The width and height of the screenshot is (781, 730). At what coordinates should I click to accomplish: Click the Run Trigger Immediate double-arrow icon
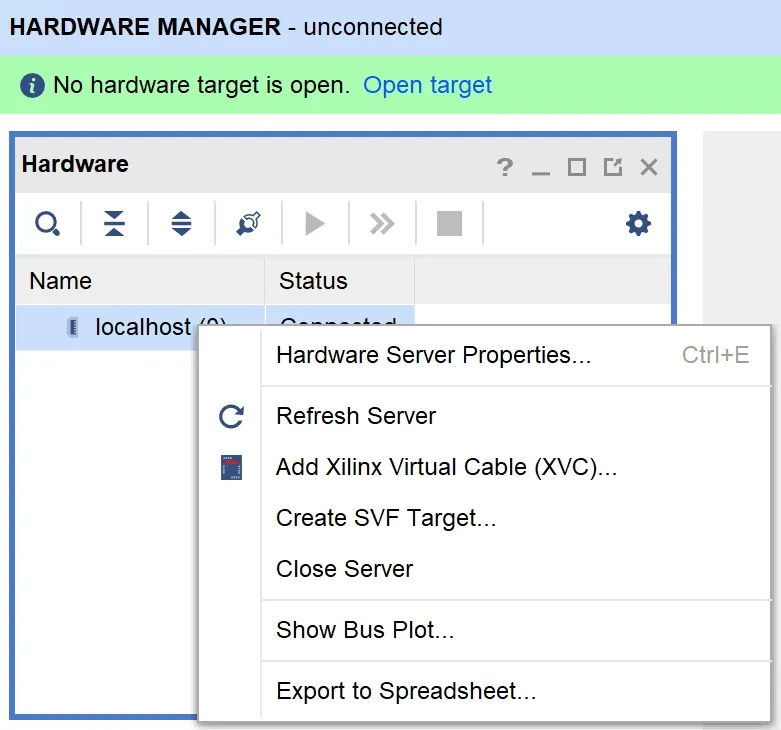(x=382, y=224)
